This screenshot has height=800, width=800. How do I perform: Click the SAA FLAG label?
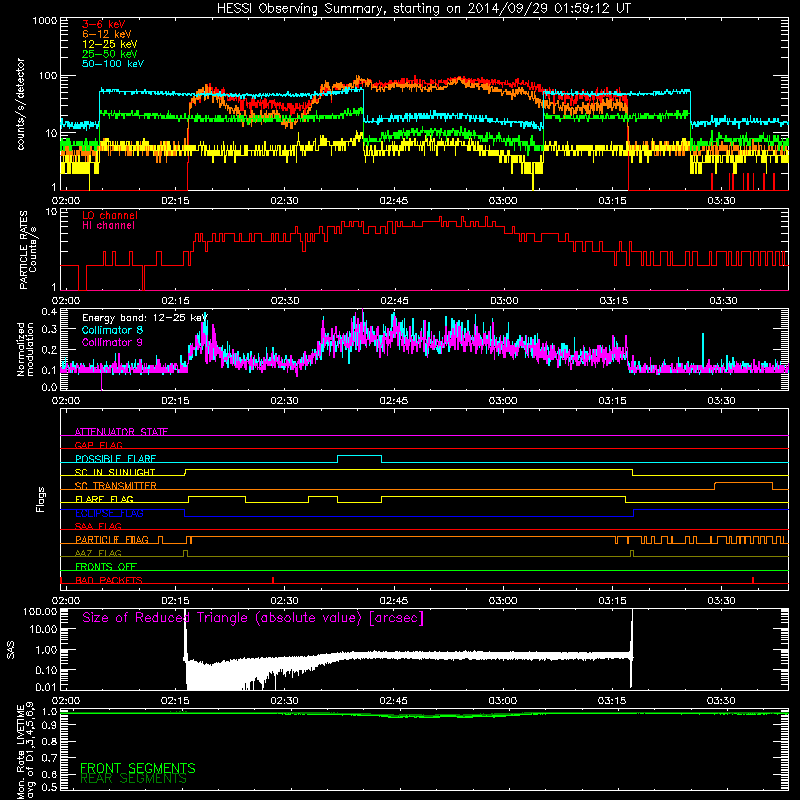pos(98,526)
